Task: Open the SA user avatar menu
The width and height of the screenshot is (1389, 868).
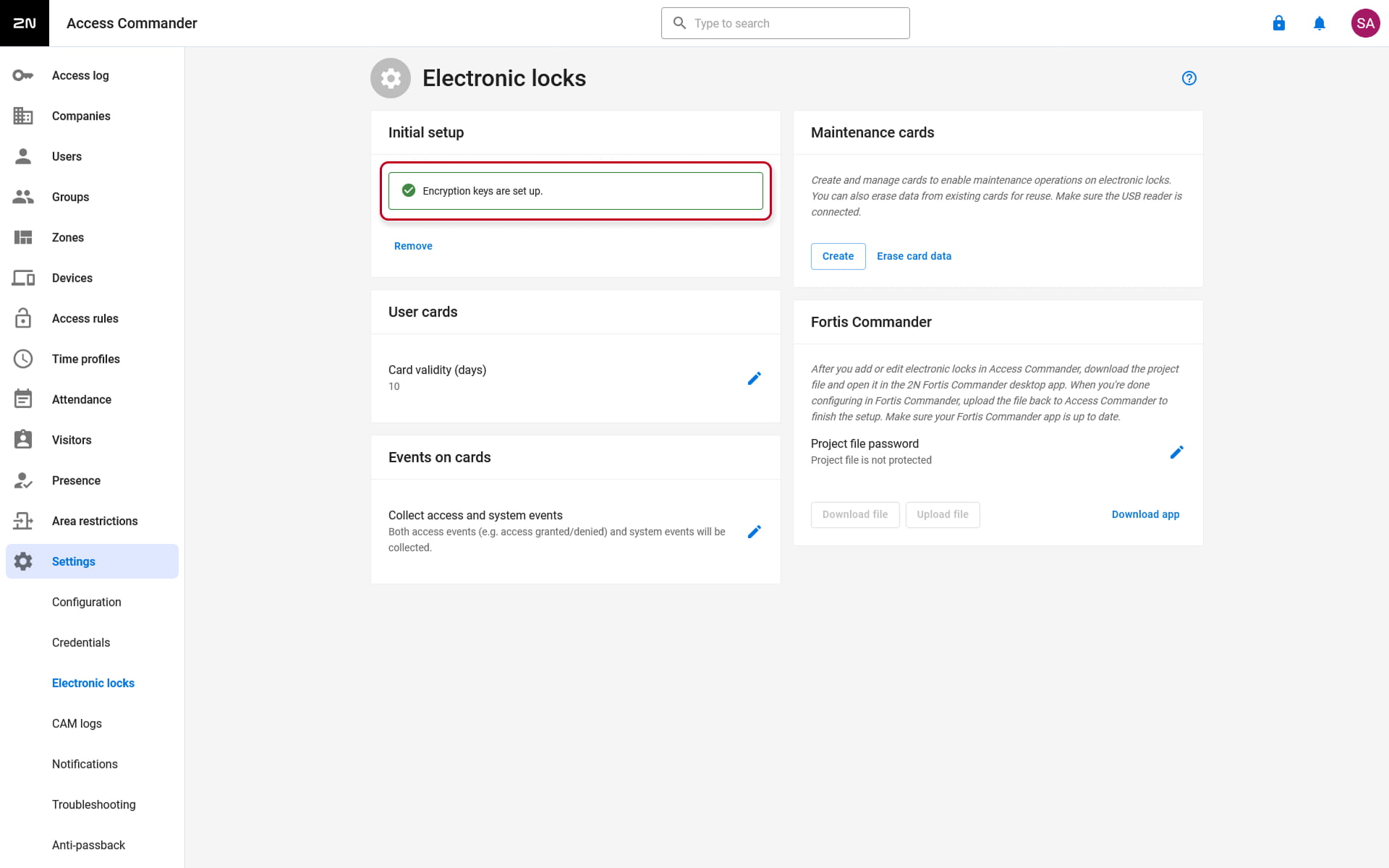Action: pyautogui.click(x=1365, y=23)
